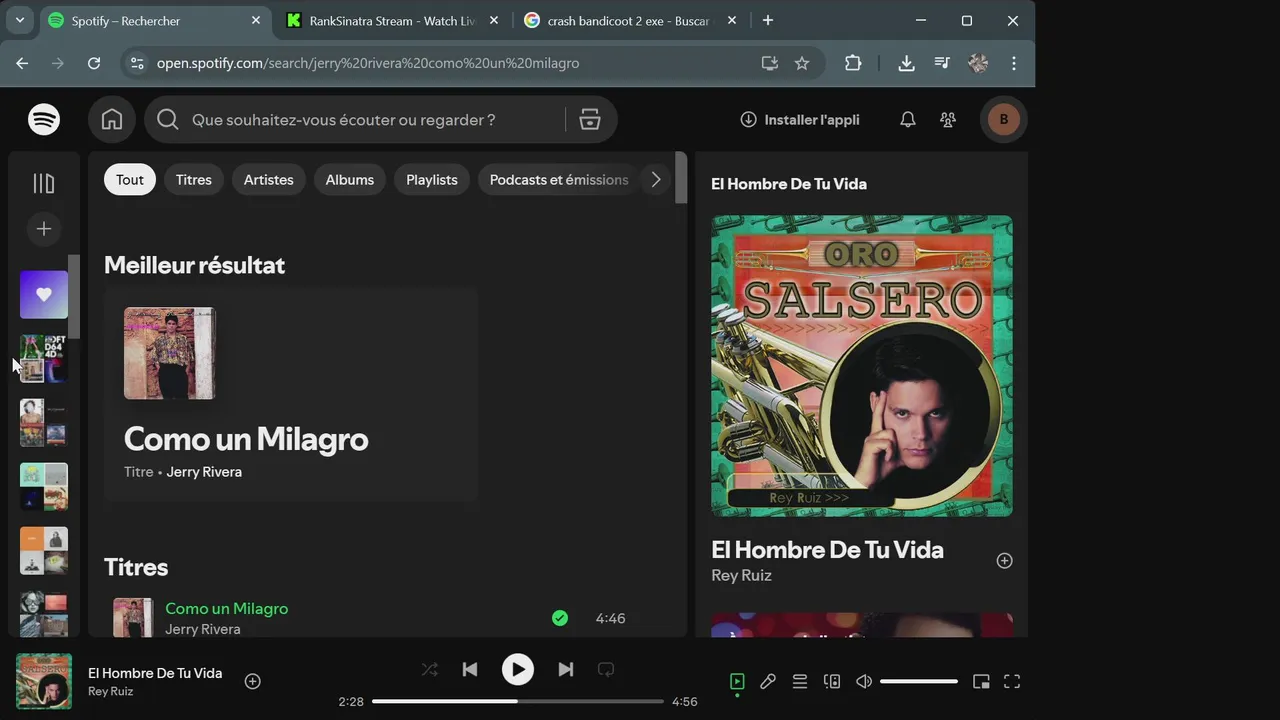Image resolution: width=1280 pixels, height=720 pixels.
Task: Play the current song
Action: coord(517,670)
